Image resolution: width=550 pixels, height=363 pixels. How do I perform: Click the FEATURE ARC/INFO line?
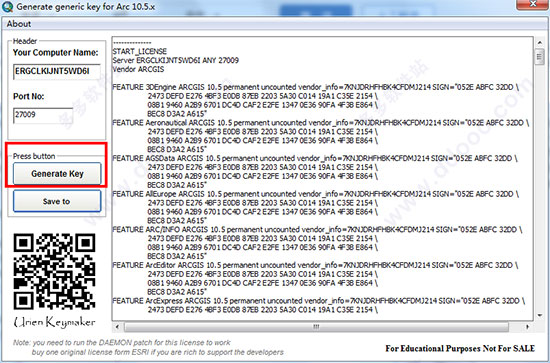tap(317, 229)
